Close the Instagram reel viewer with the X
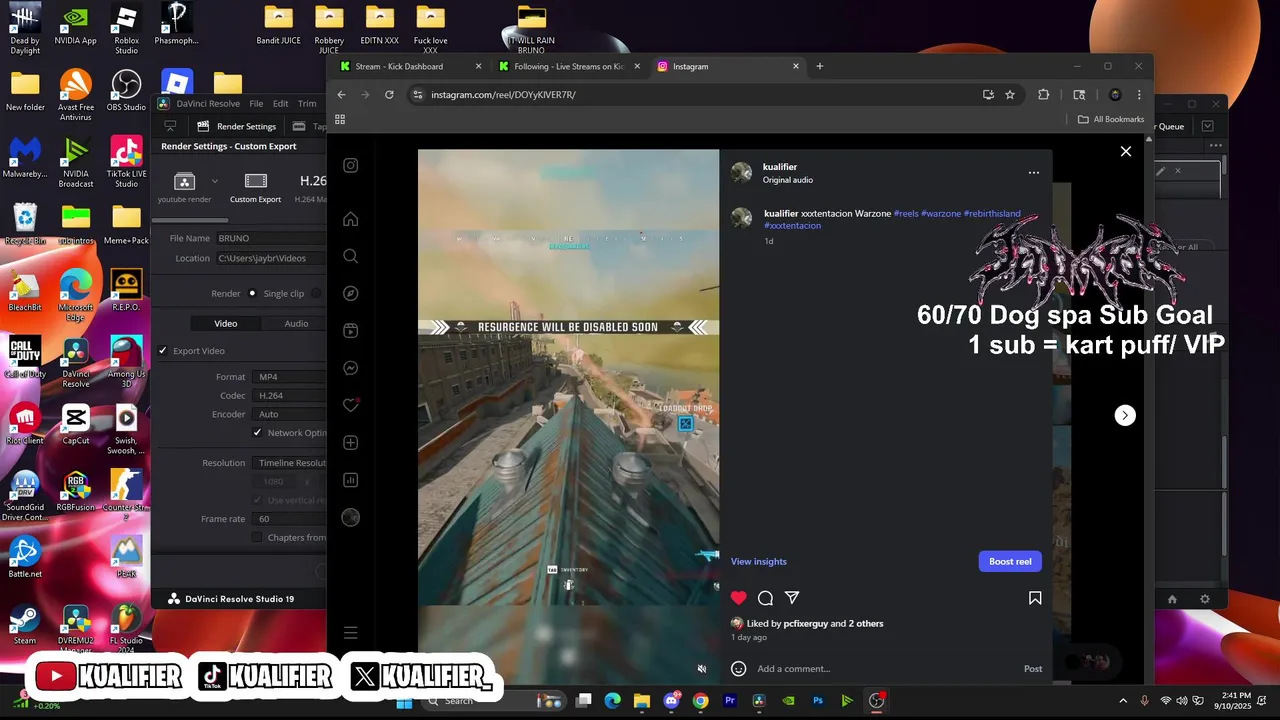The width and height of the screenshot is (1280, 720). point(1125,151)
